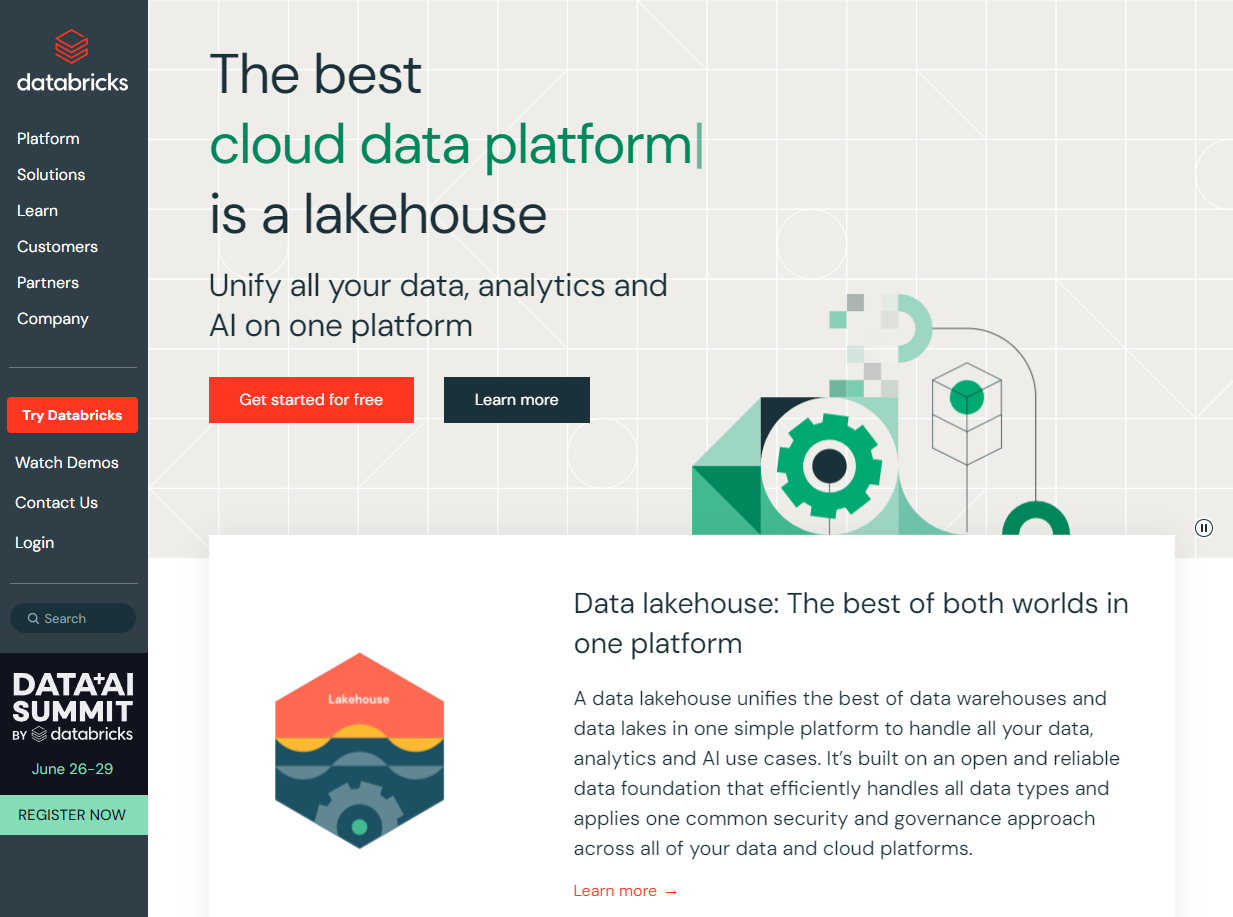Click the Try Databricks button
Screen dimensions: 1233x917
pyautogui.click(x=72, y=415)
